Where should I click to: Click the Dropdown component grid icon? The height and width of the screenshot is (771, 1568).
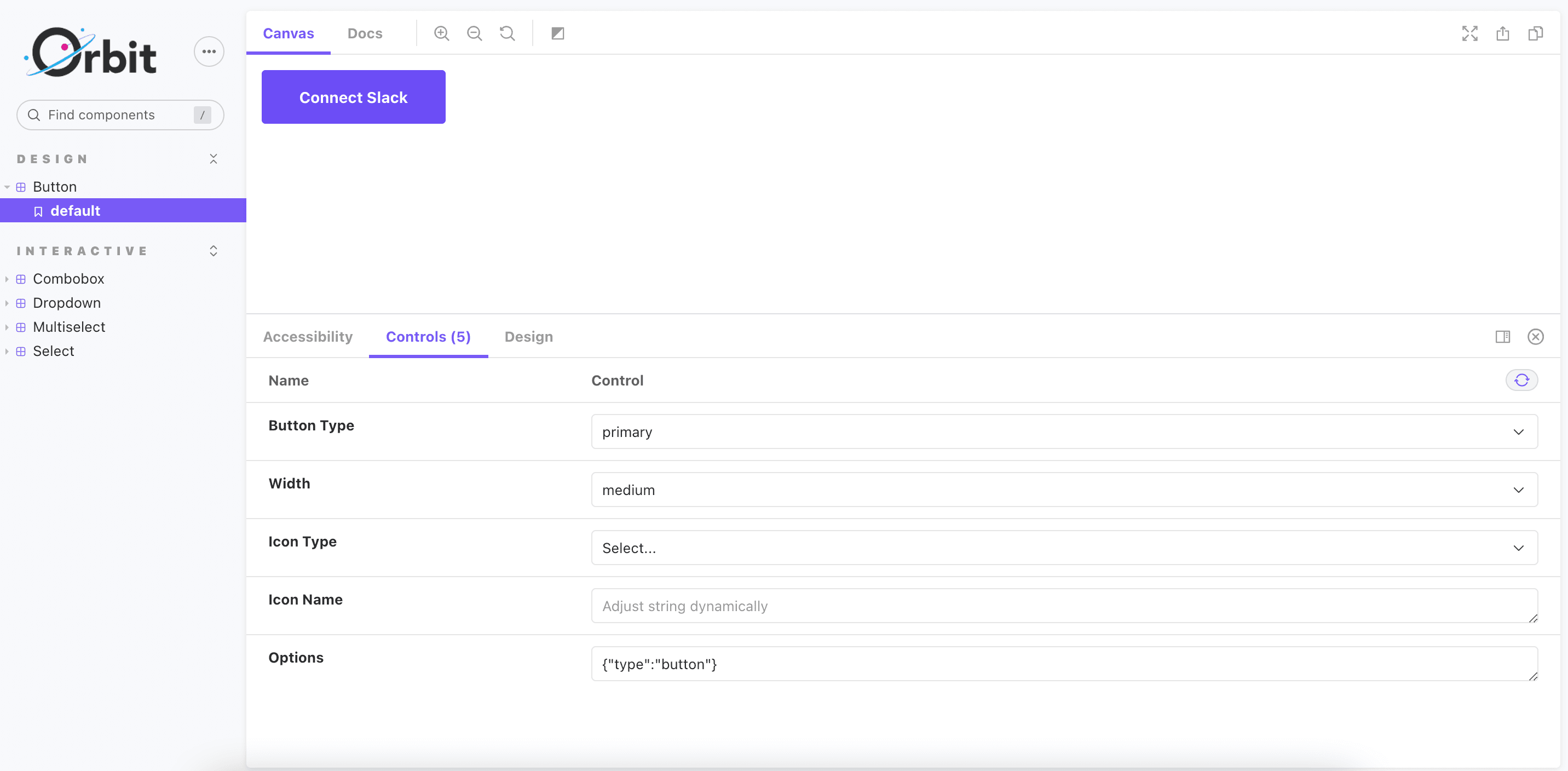[x=21, y=303]
